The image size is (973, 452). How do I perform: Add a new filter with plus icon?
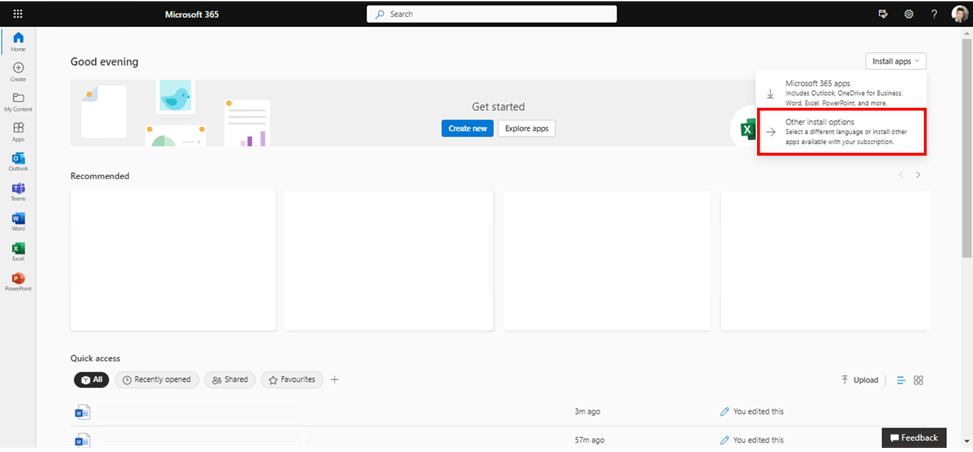pos(334,379)
